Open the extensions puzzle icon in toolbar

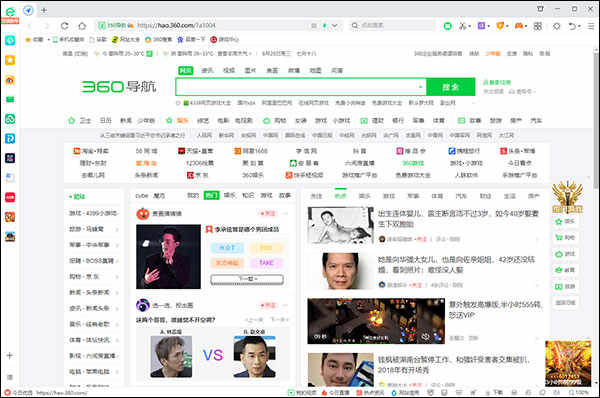click(556, 26)
